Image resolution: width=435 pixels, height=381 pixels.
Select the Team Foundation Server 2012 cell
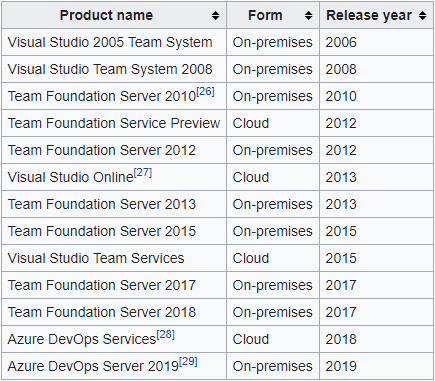click(x=114, y=150)
